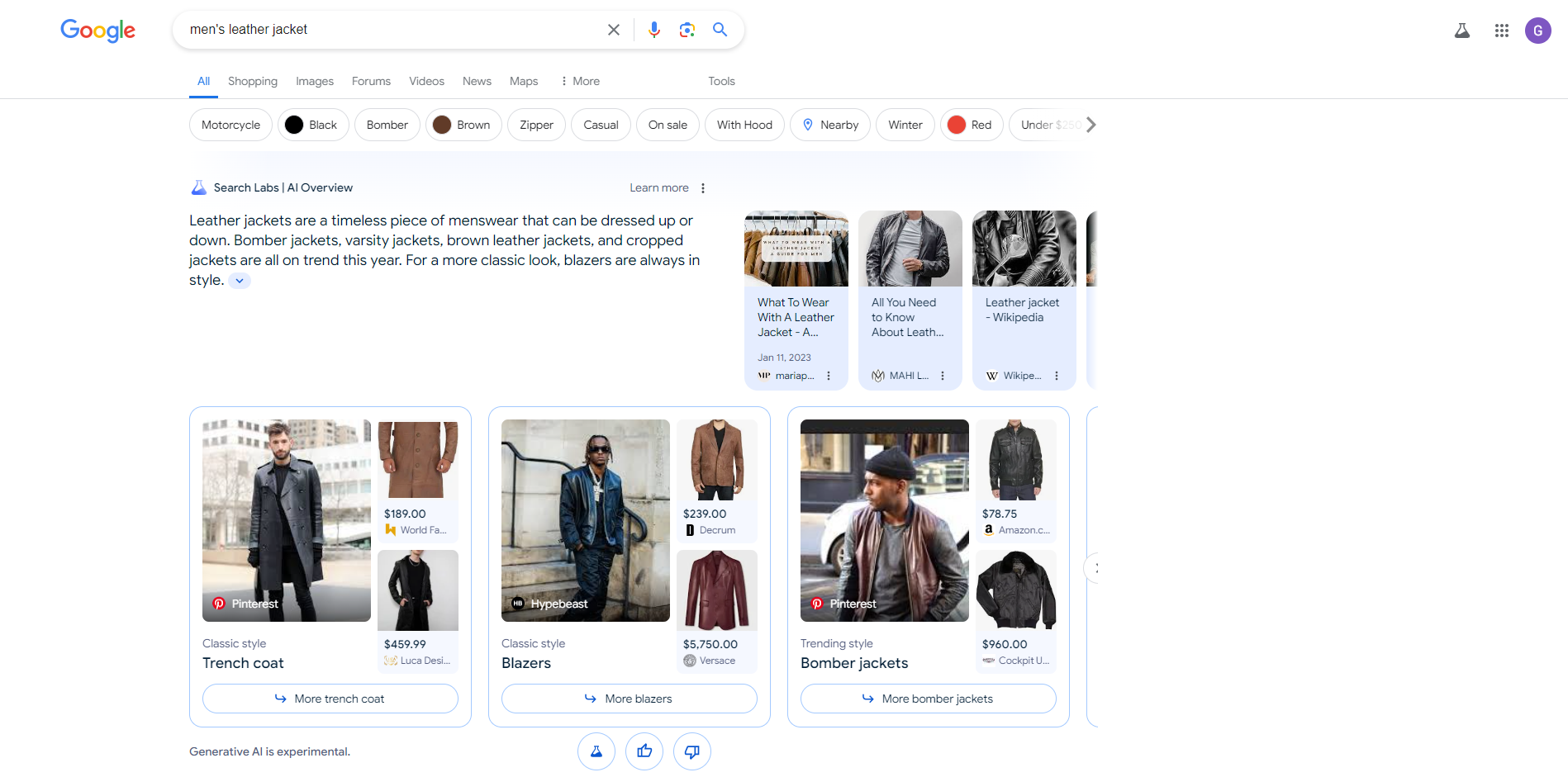Apply the Zipper filter chip

536,125
